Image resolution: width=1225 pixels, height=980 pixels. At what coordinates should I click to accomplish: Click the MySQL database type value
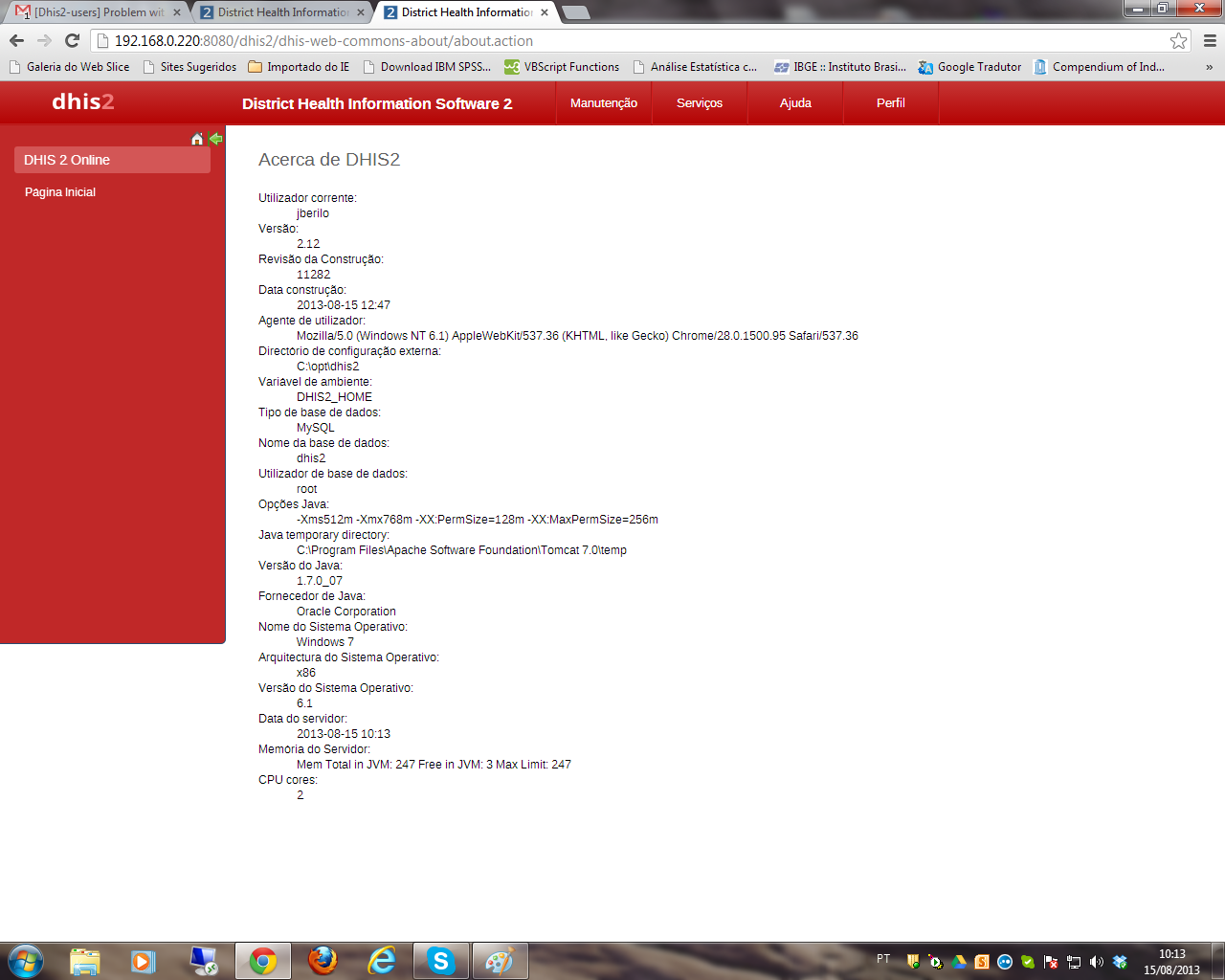316,428
